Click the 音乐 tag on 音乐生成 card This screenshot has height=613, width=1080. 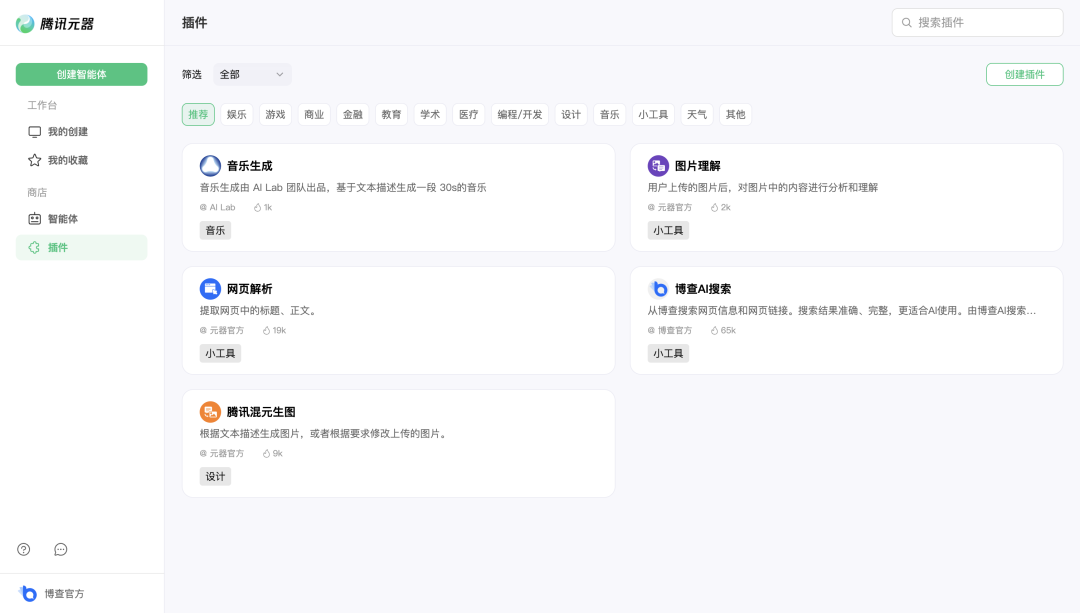216,231
